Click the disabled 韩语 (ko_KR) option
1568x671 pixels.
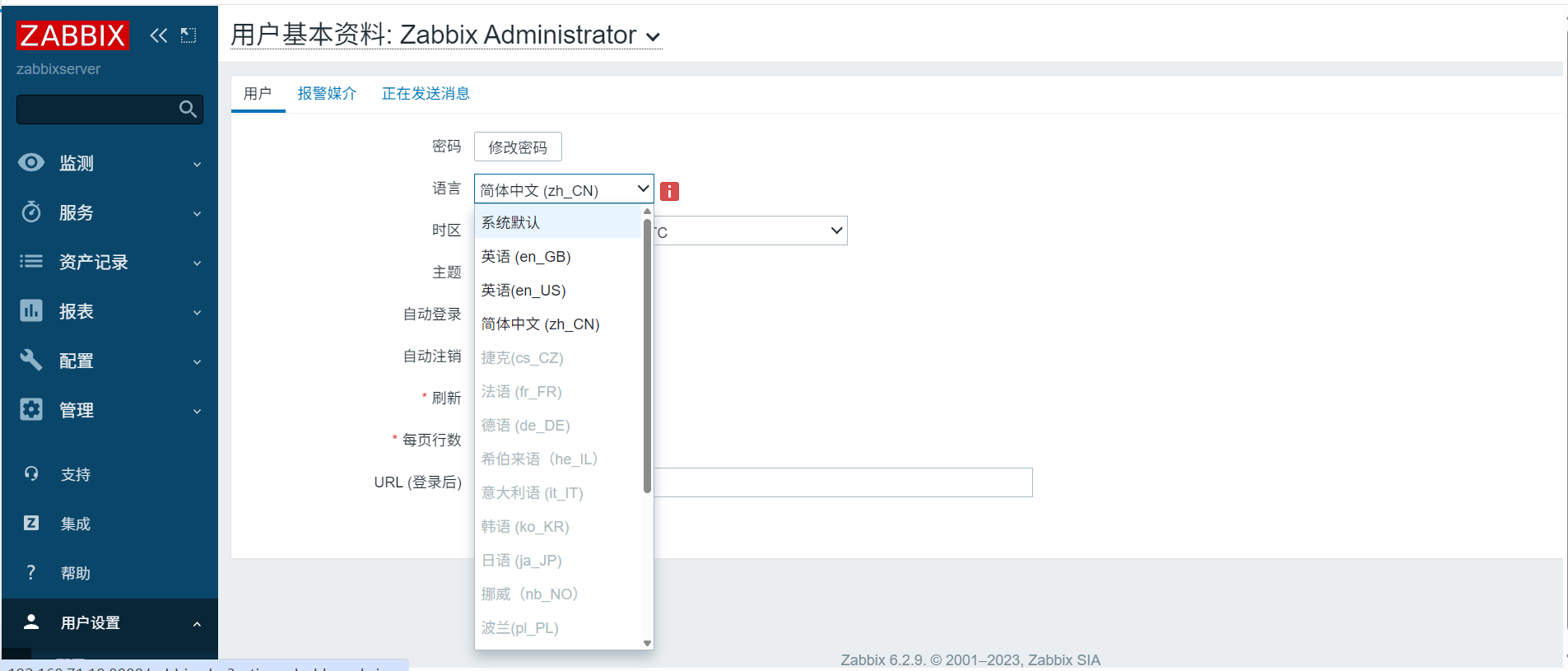tap(558, 526)
